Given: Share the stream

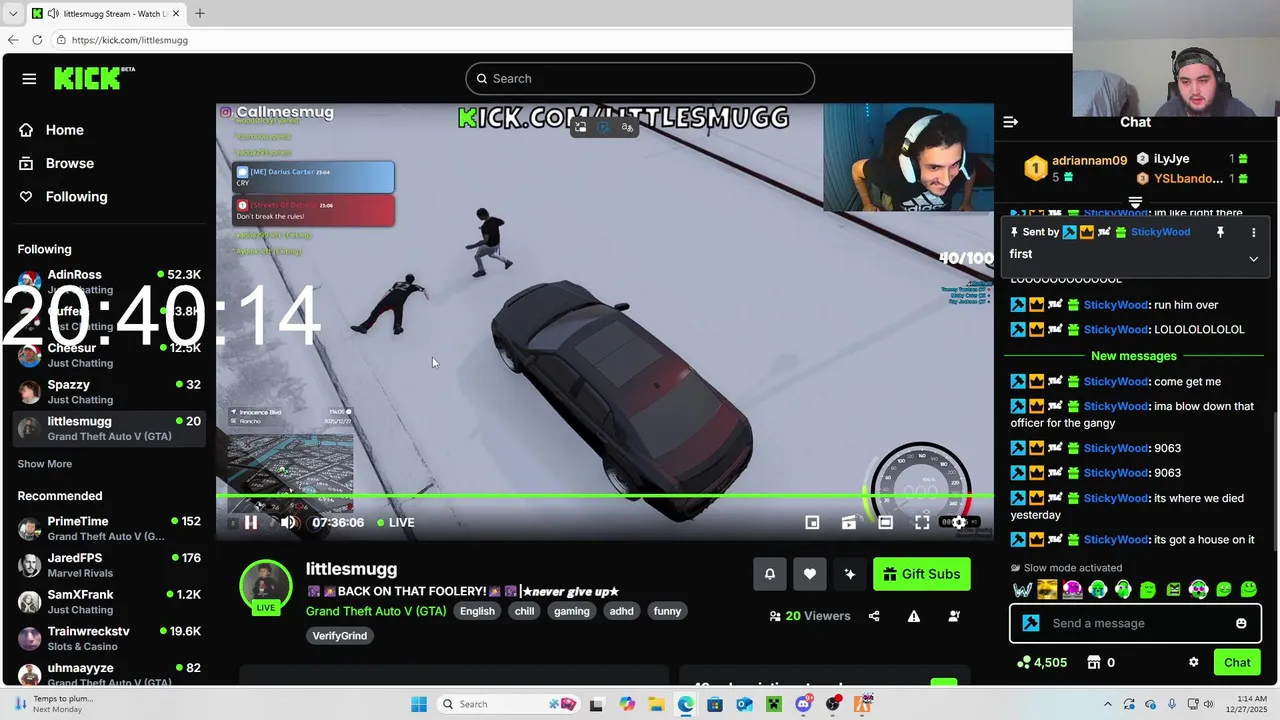Looking at the screenshot, I should coord(874,616).
